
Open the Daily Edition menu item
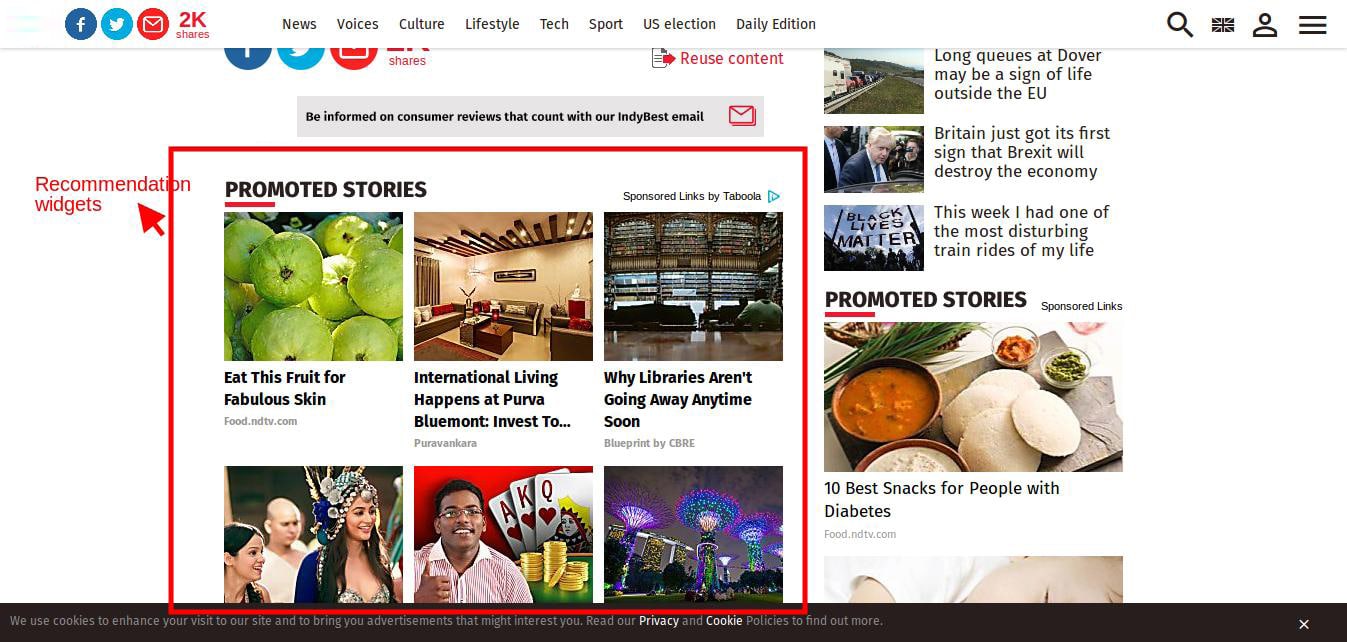[775, 24]
